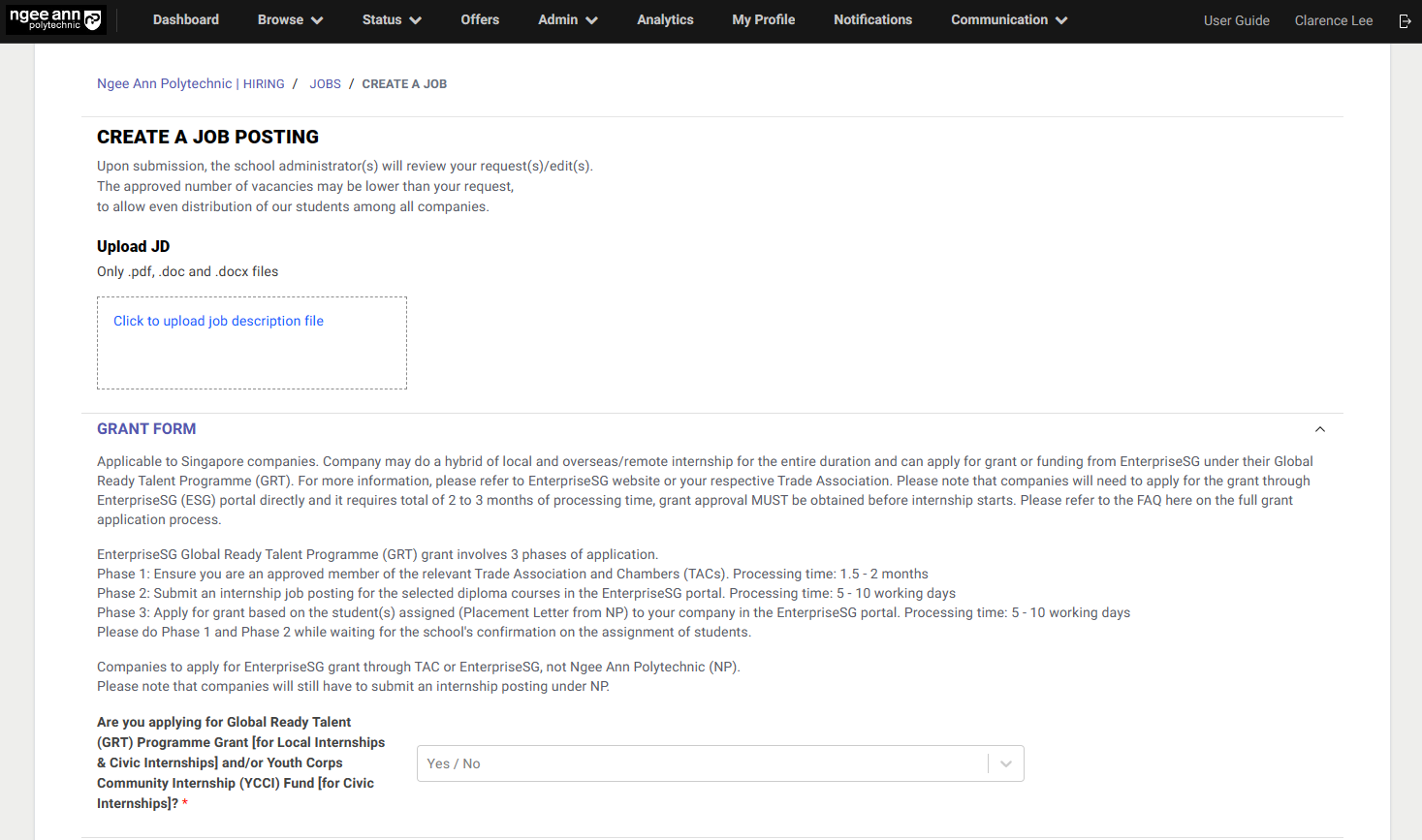Open the Browse dropdown menu
The height and width of the screenshot is (840, 1422).
click(290, 19)
